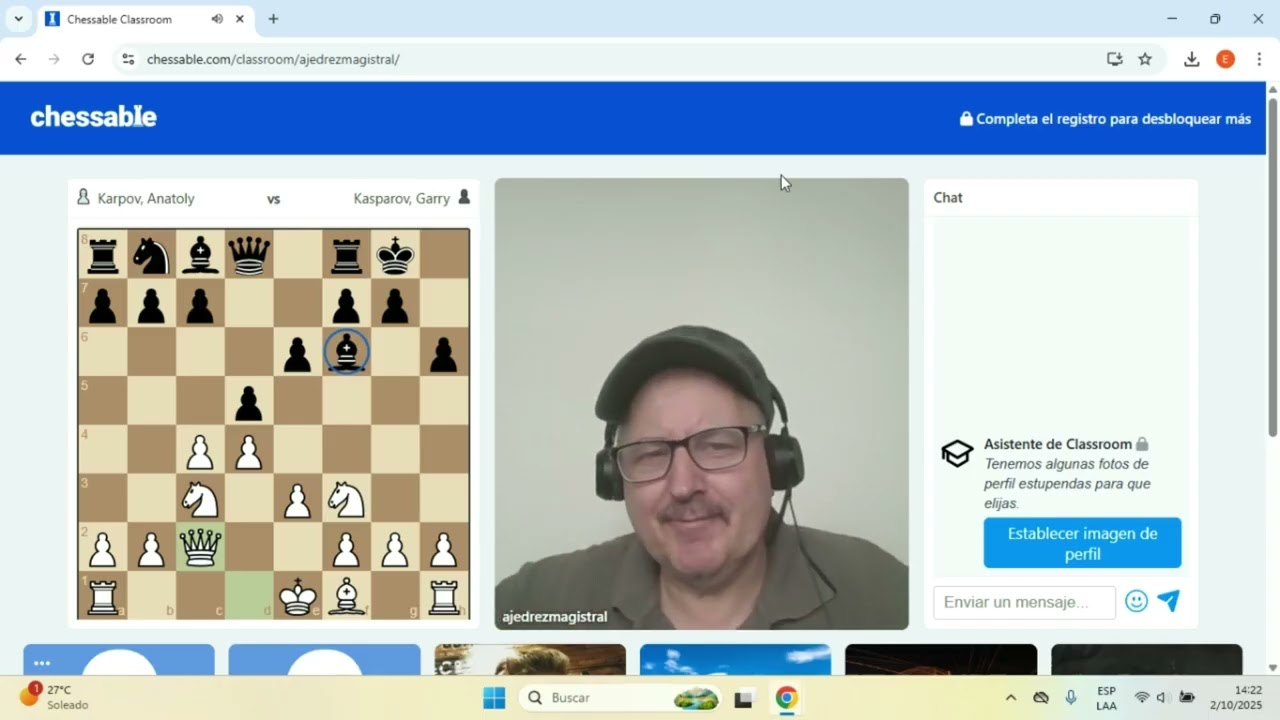
Task: Click the Asistente de Classroom graduation cap icon
Action: click(x=957, y=454)
